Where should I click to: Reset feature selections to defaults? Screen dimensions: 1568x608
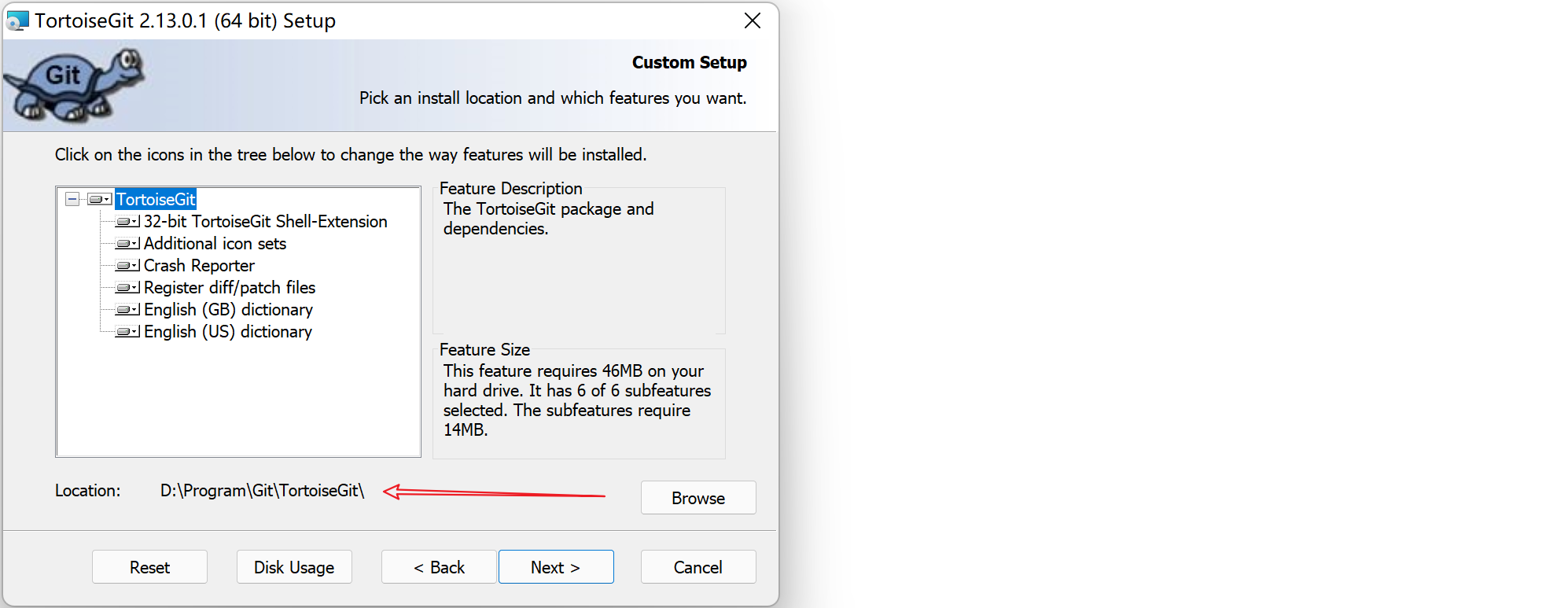149,567
